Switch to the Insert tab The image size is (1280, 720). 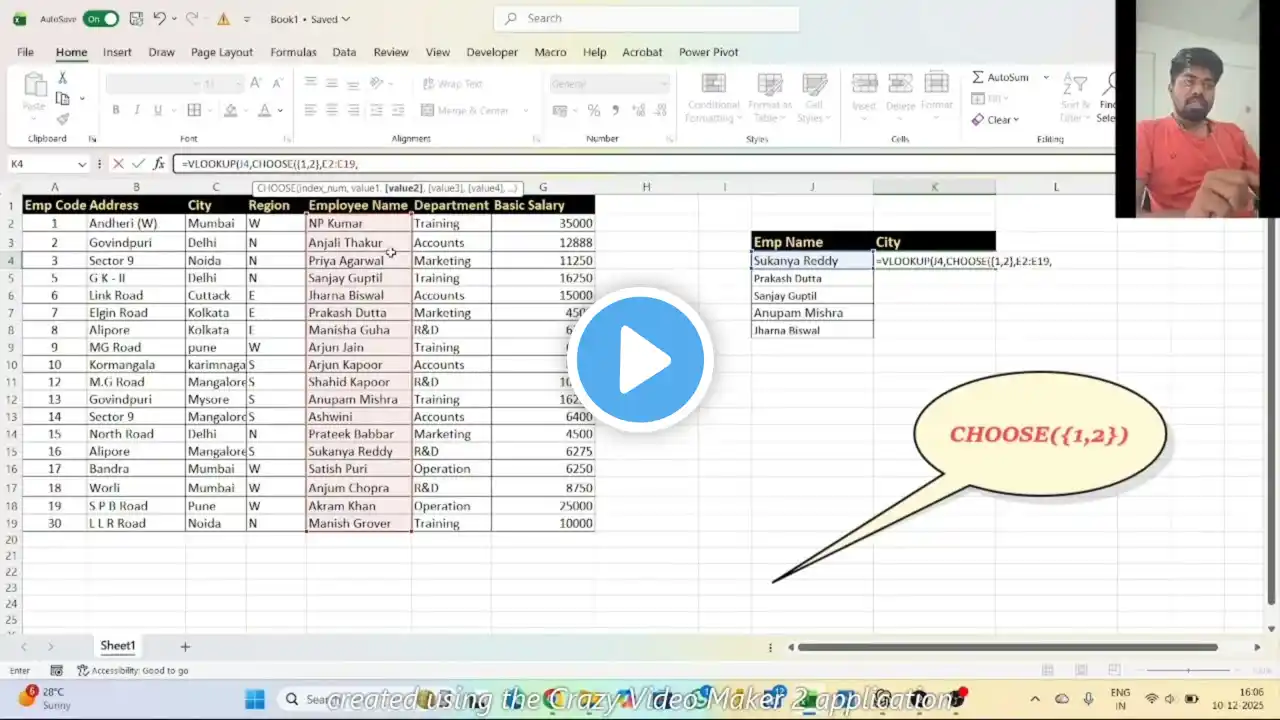pyautogui.click(x=117, y=52)
